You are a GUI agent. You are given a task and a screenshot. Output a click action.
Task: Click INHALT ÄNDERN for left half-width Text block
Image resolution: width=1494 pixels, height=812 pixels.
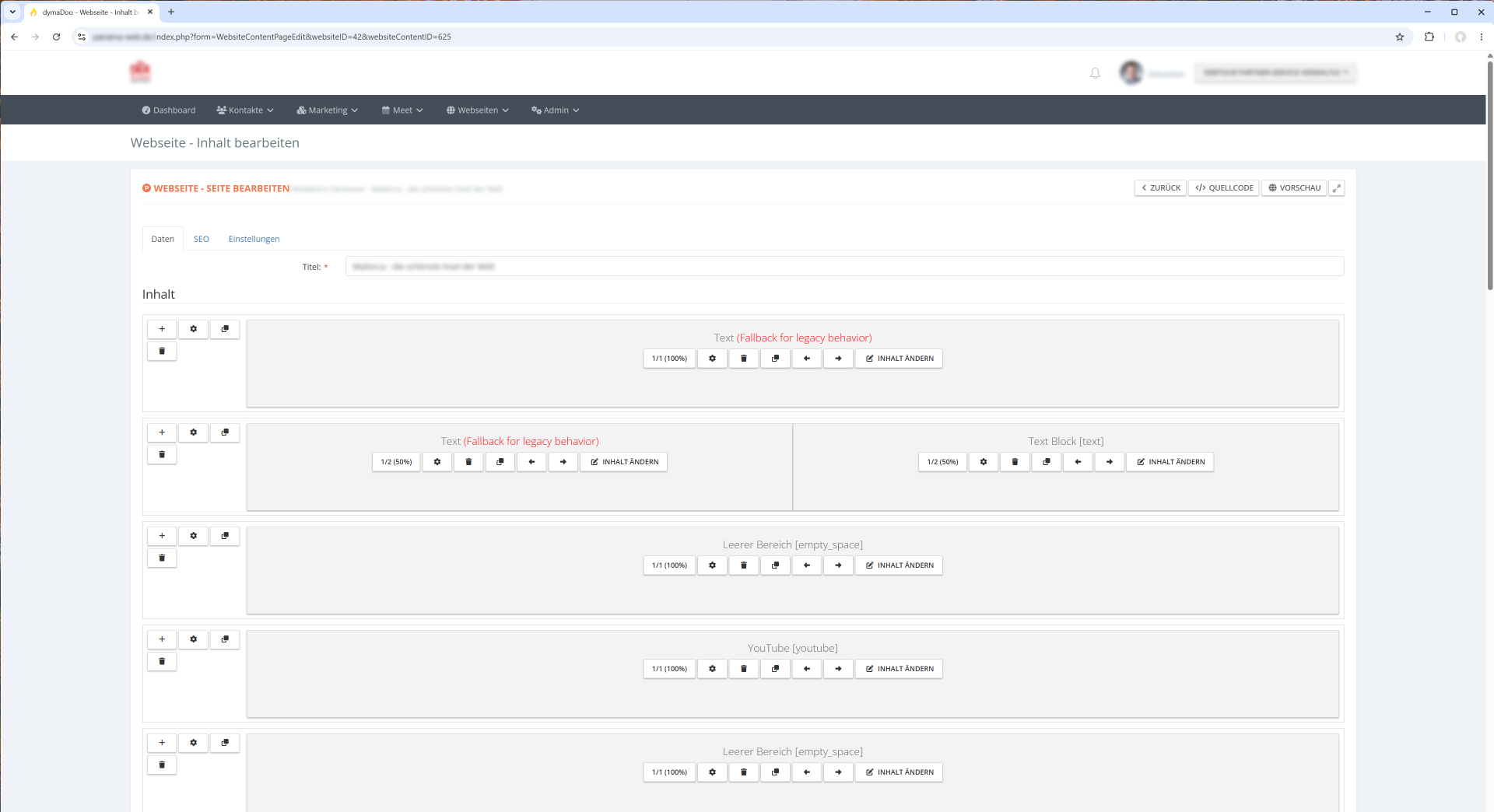[623, 462]
